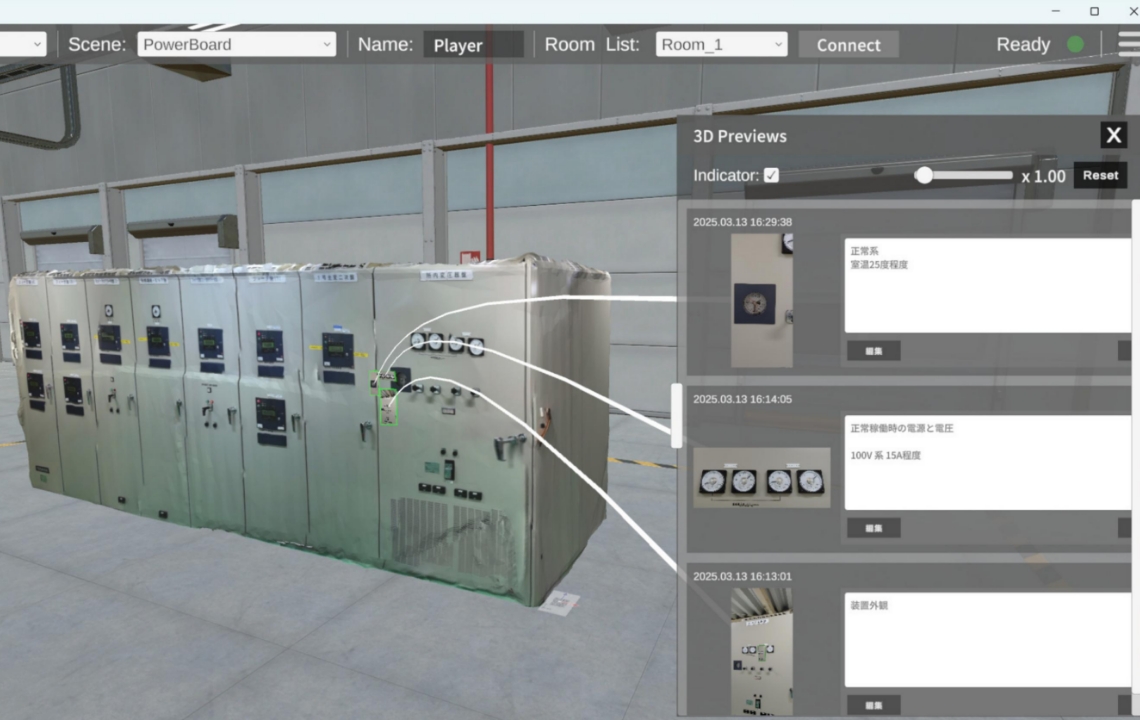This screenshot has height=720, width=1140.
Task: Close the 3D Previews panel
Action: coord(1113,136)
